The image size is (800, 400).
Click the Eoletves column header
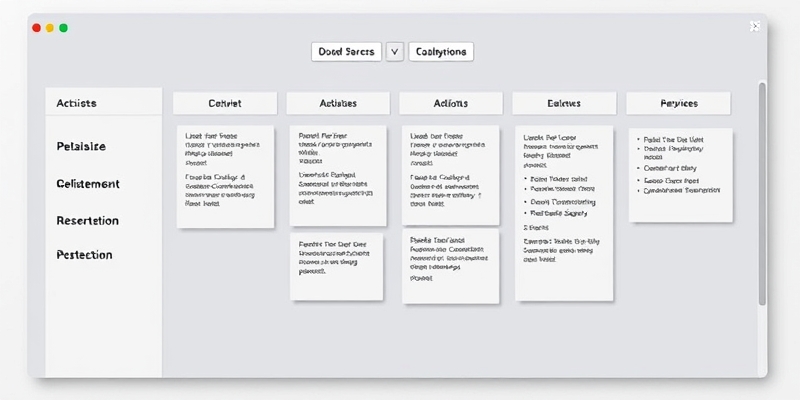[563, 103]
